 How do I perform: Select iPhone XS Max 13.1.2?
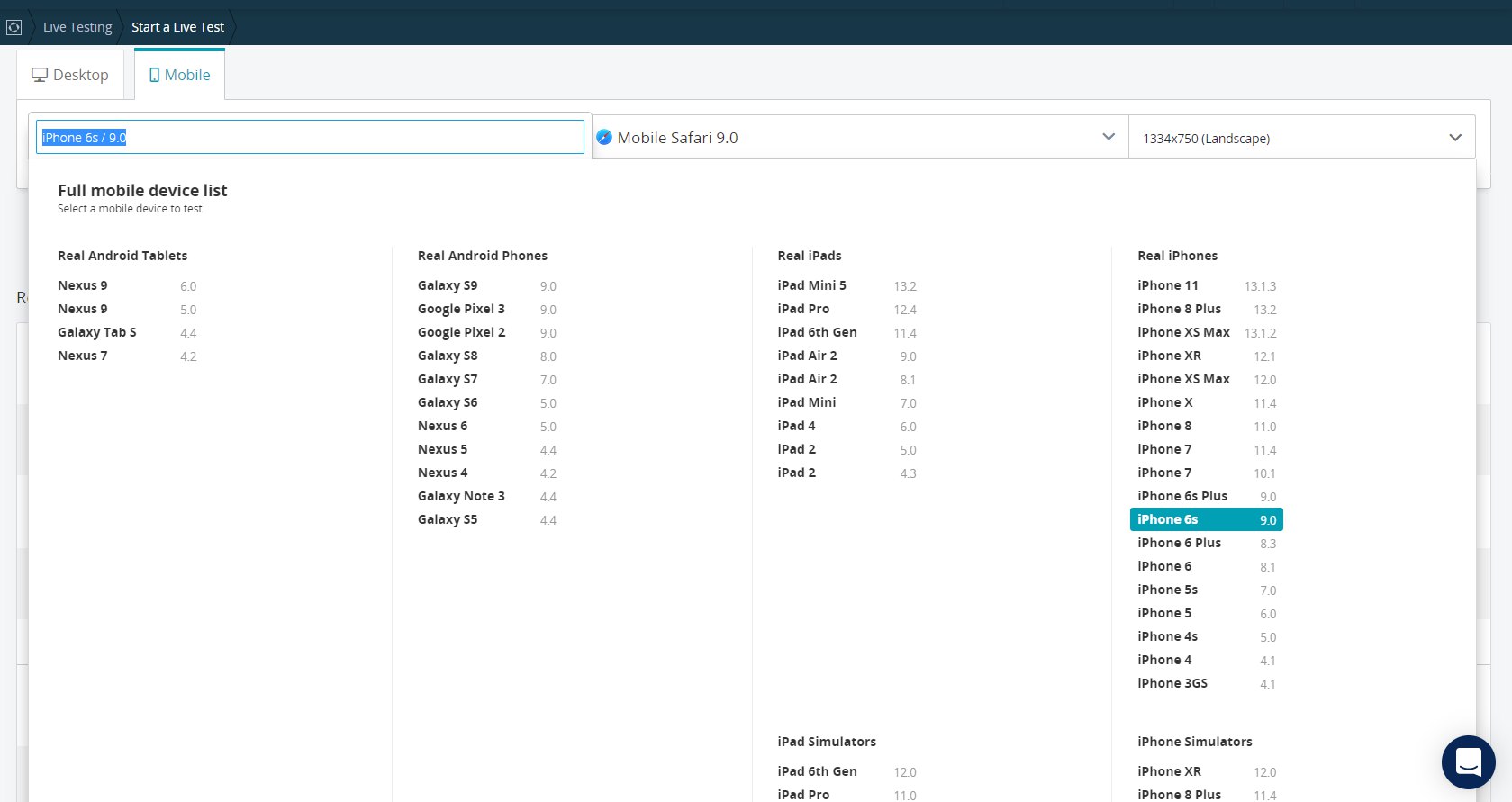pos(1207,332)
